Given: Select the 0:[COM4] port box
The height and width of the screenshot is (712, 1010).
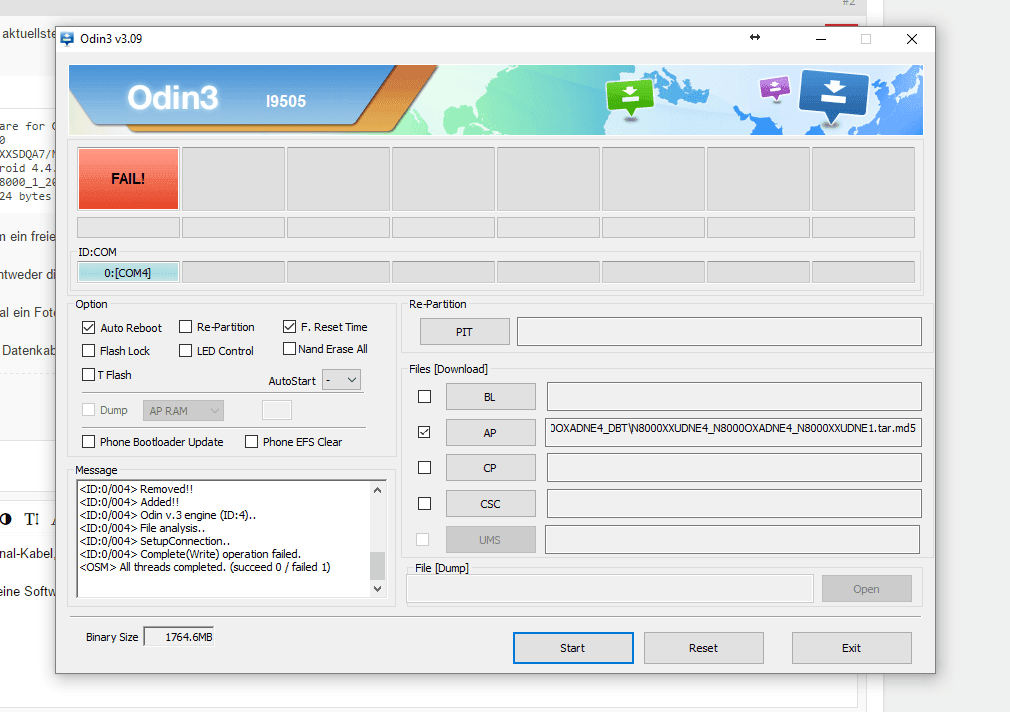Looking at the screenshot, I should (x=128, y=273).
